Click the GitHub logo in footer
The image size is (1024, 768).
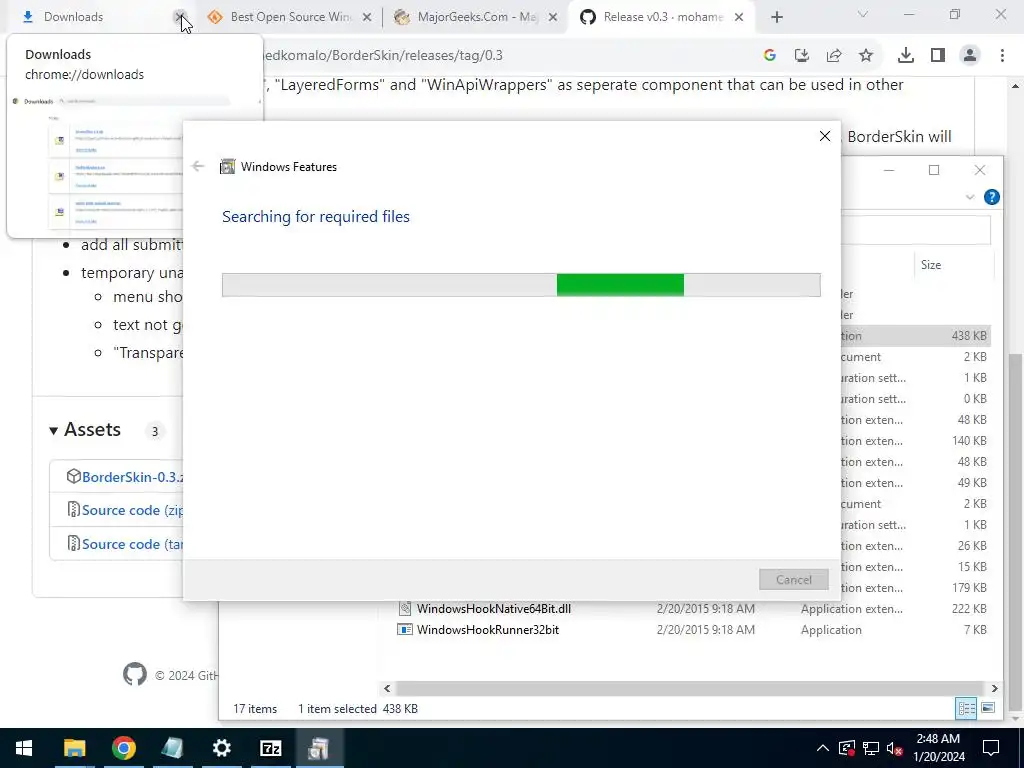coord(135,675)
